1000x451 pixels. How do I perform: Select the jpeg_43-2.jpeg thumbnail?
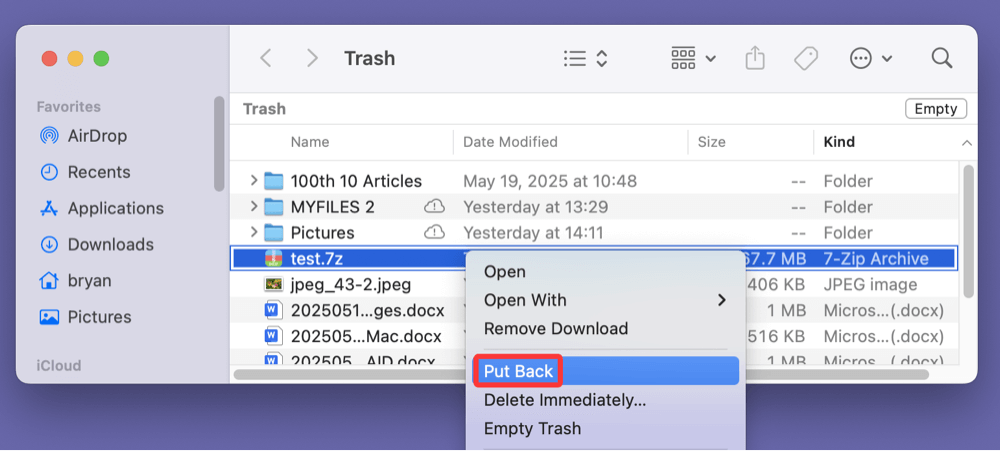274,285
